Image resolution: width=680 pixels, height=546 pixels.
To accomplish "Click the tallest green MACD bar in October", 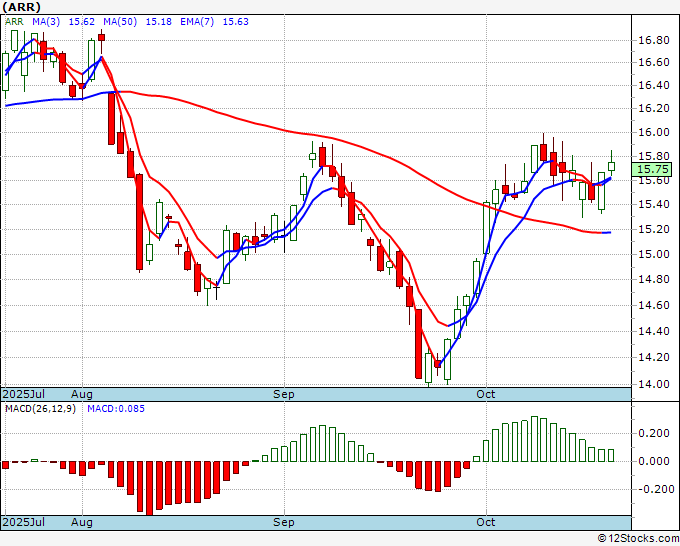I will coord(534,439).
